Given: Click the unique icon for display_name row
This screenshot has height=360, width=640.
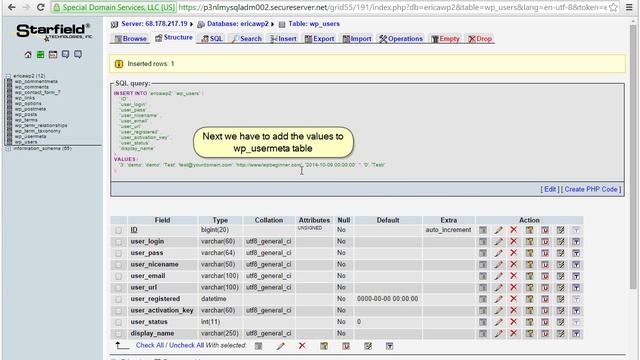Looking at the screenshot, I should click(545, 333).
